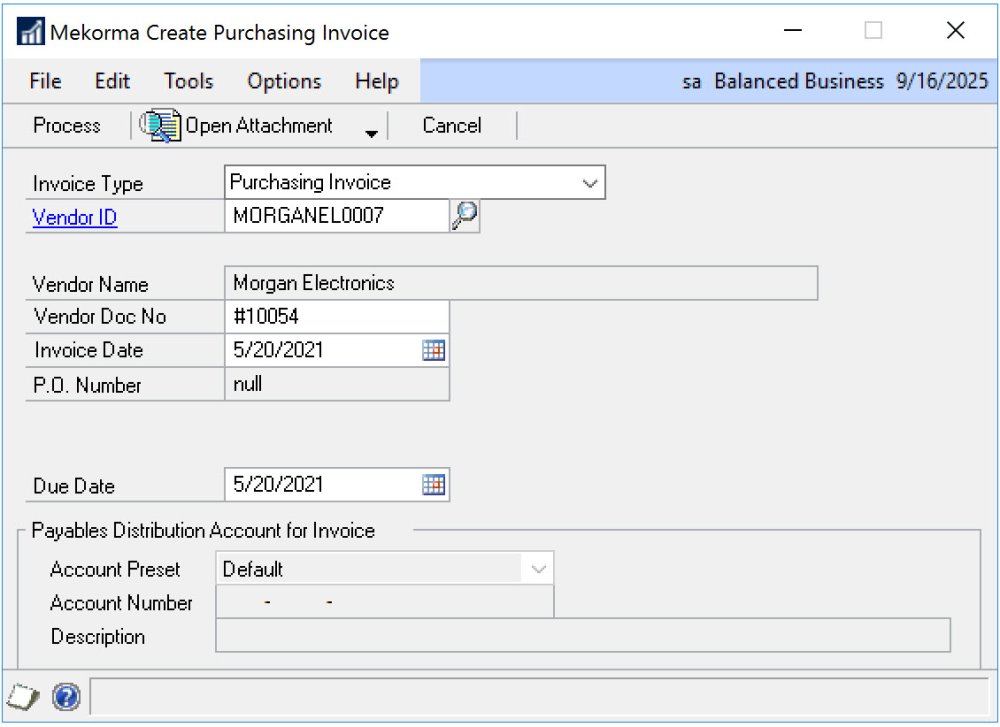Click the note icon at the bottom left
This screenshot has height=727, width=1000.
click(21, 697)
